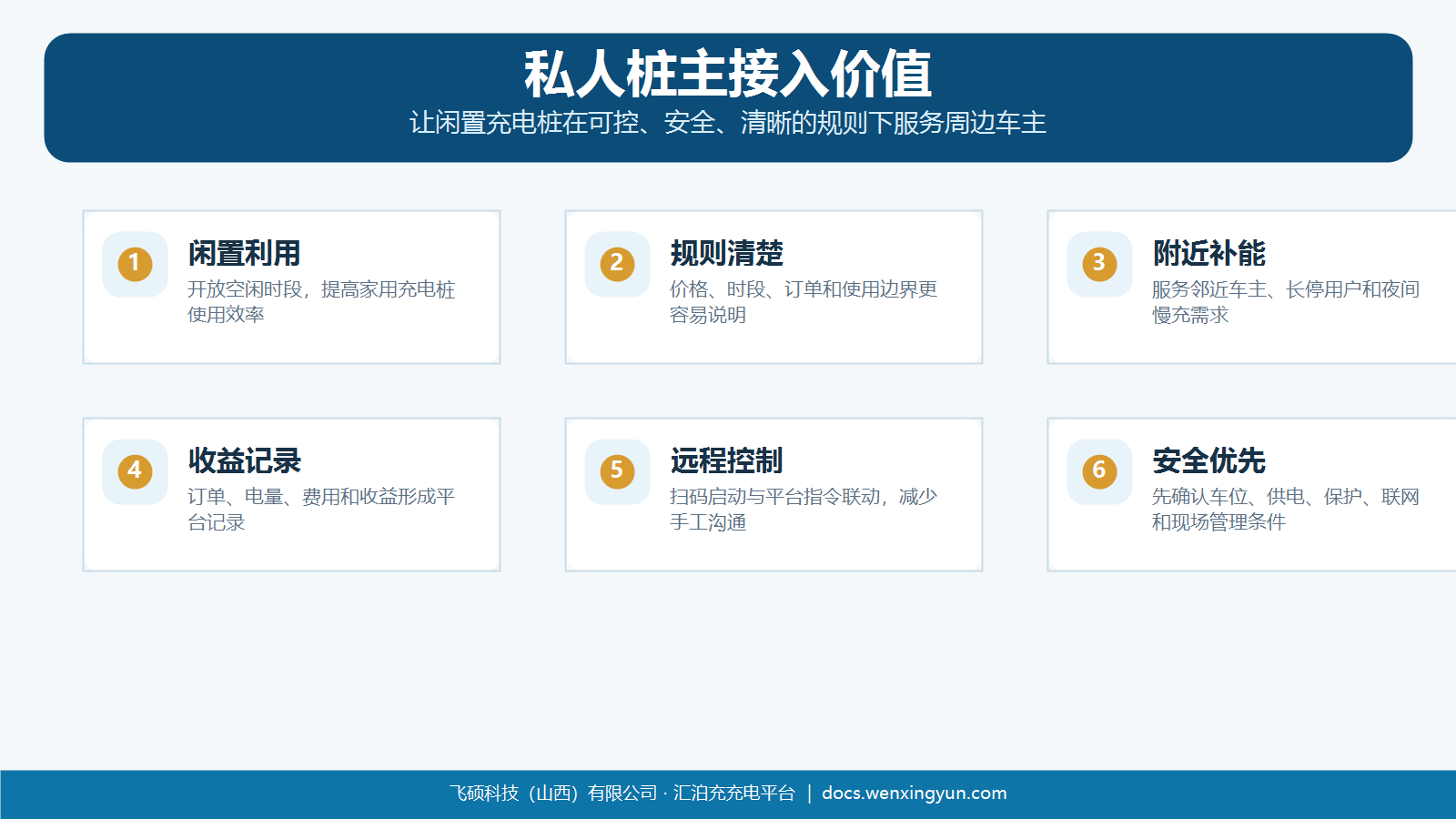Click footer text 汇泊充充电平台
Viewport: 1456px width, 819px height.
(x=734, y=794)
